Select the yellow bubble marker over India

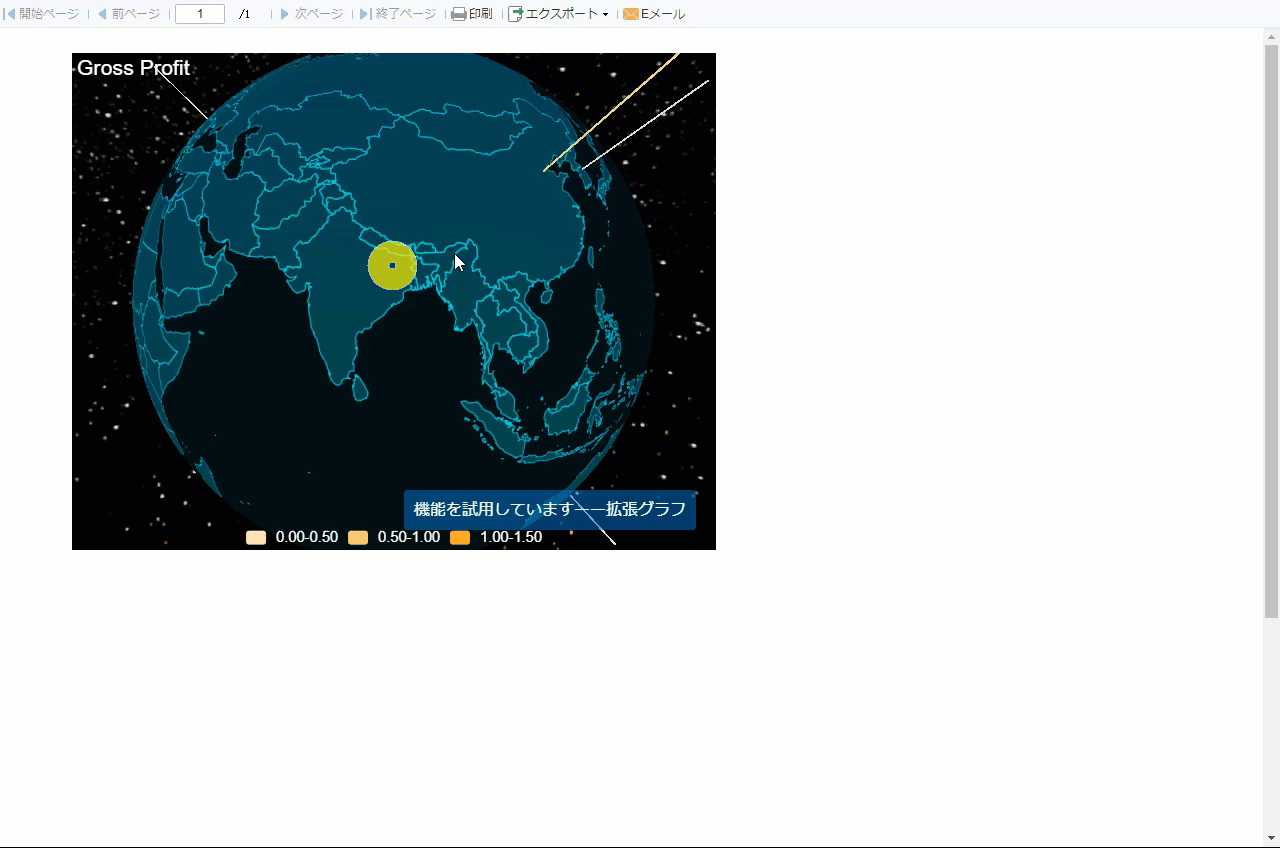point(392,265)
